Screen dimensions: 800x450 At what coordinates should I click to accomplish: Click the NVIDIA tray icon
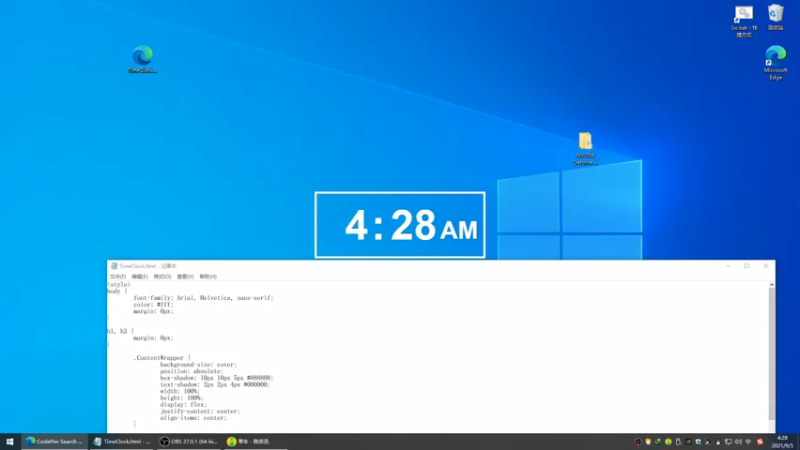tap(688, 442)
